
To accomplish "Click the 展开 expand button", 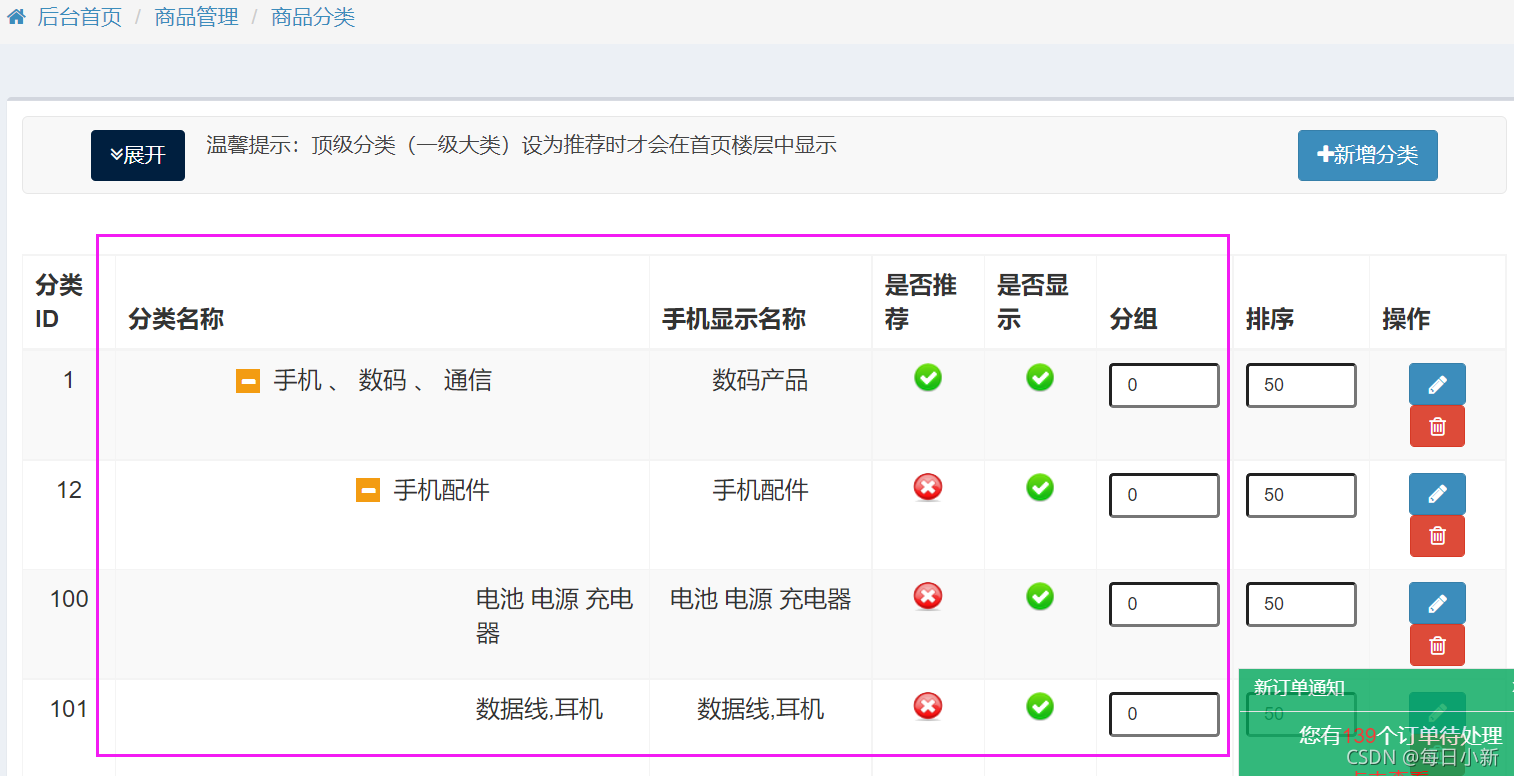I will 138,155.
